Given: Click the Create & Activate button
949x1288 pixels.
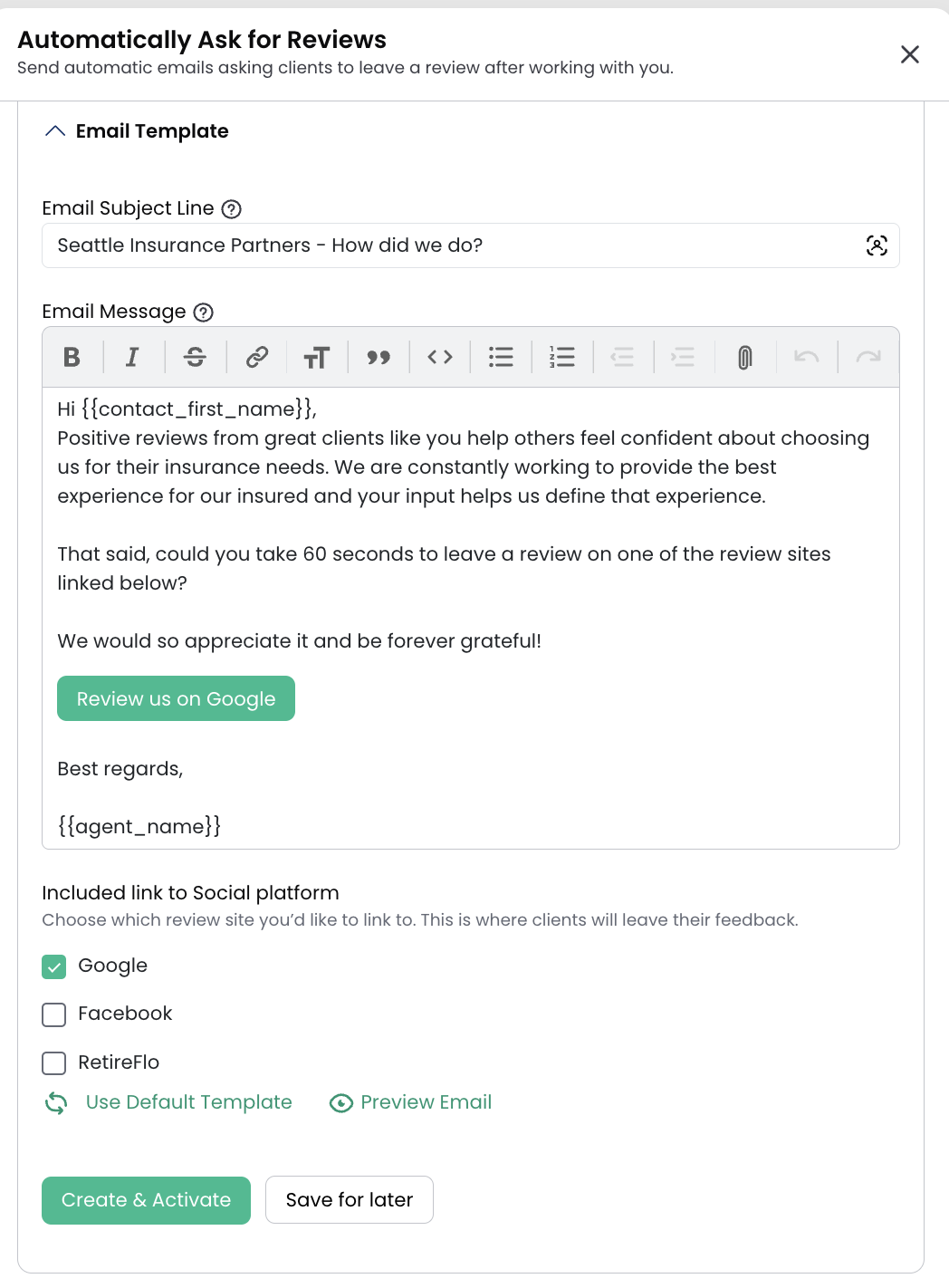Looking at the screenshot, I should pos(146,1200).
